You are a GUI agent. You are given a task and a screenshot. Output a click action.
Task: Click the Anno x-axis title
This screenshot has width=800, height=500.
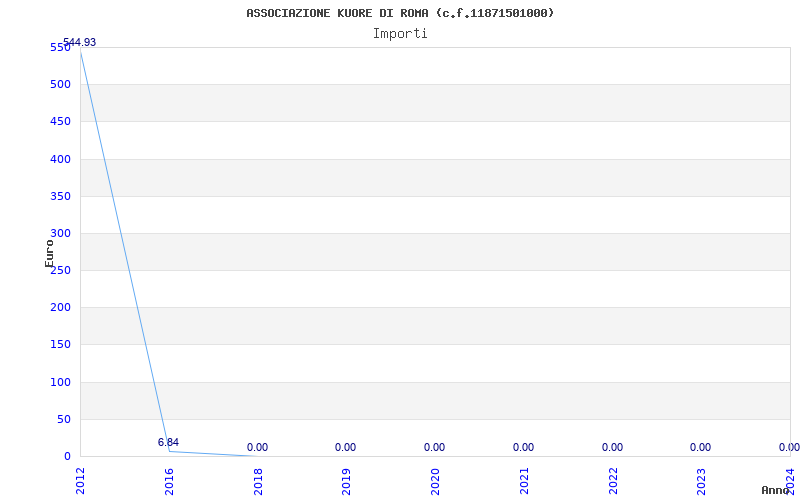pyautogui.click(x=775, y=490)
